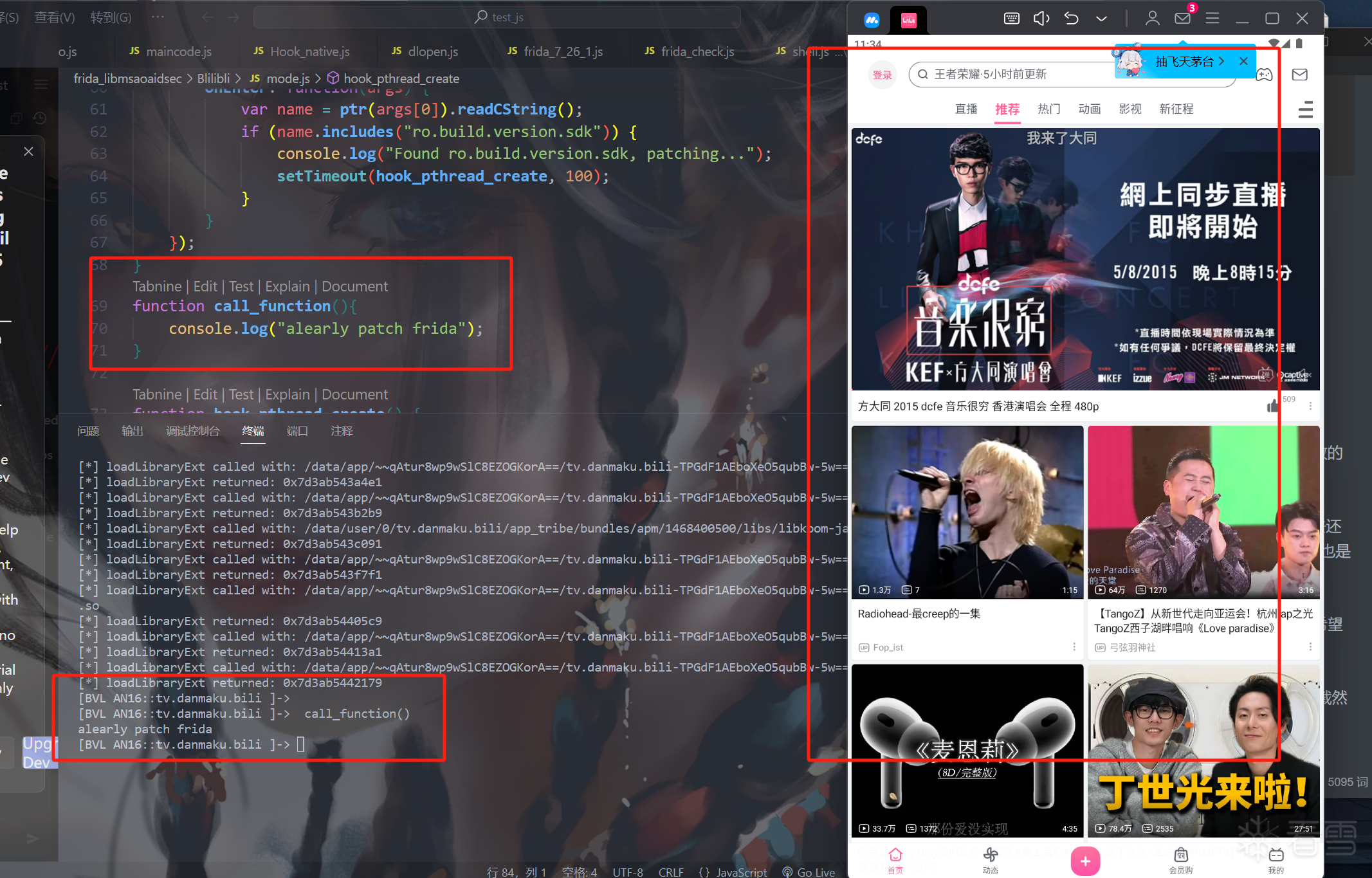
Task: Click the Explain link above call_function
Action: click(x=287, y=286)
